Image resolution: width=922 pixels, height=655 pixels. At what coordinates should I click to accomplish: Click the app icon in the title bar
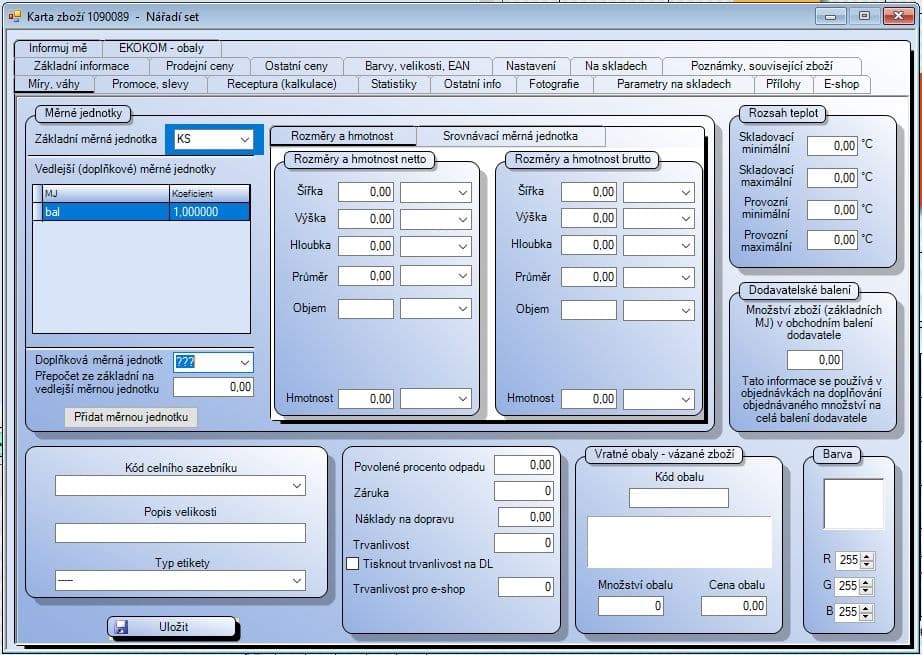coord(15,16)
